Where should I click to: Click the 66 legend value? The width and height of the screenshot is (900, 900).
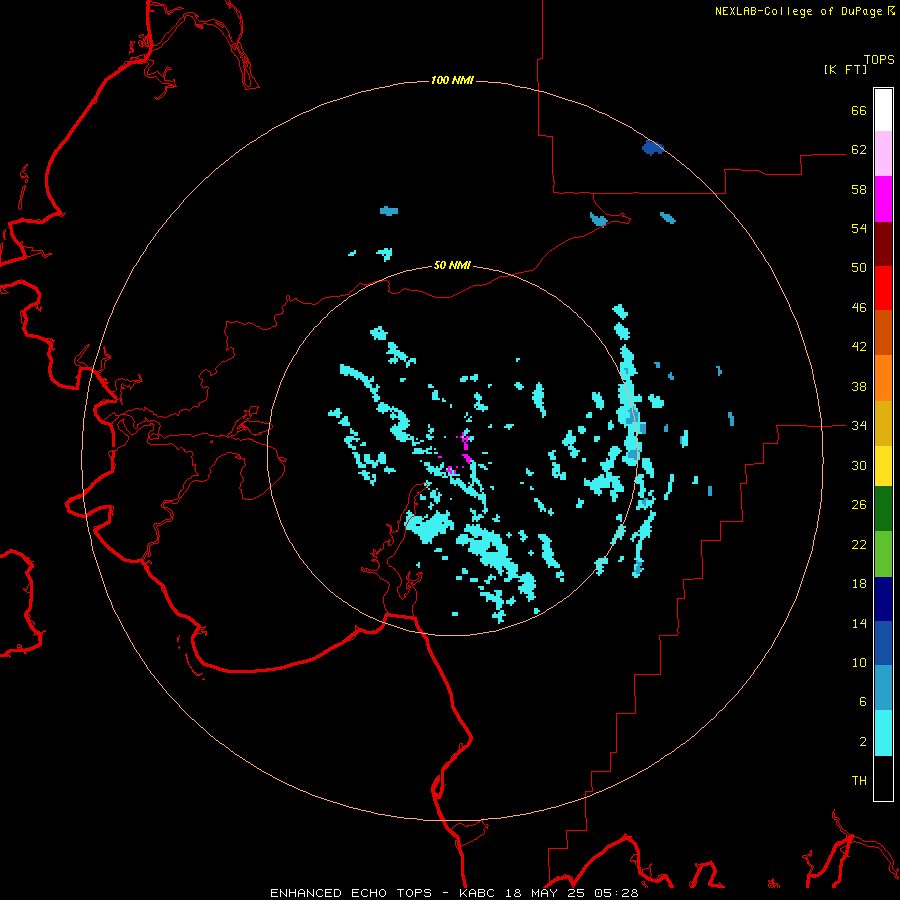coord(859,110)
